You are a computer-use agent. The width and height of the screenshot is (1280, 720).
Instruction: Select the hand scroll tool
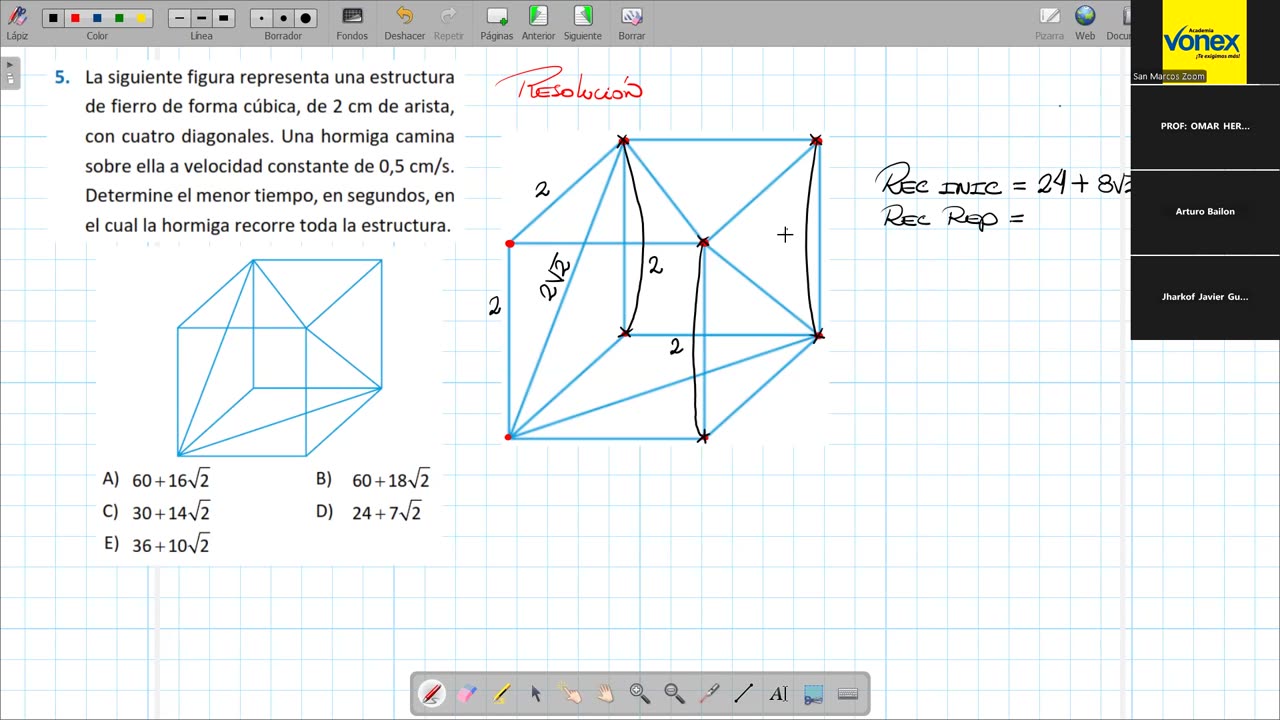pyautogui.click(x=605, y=693)
